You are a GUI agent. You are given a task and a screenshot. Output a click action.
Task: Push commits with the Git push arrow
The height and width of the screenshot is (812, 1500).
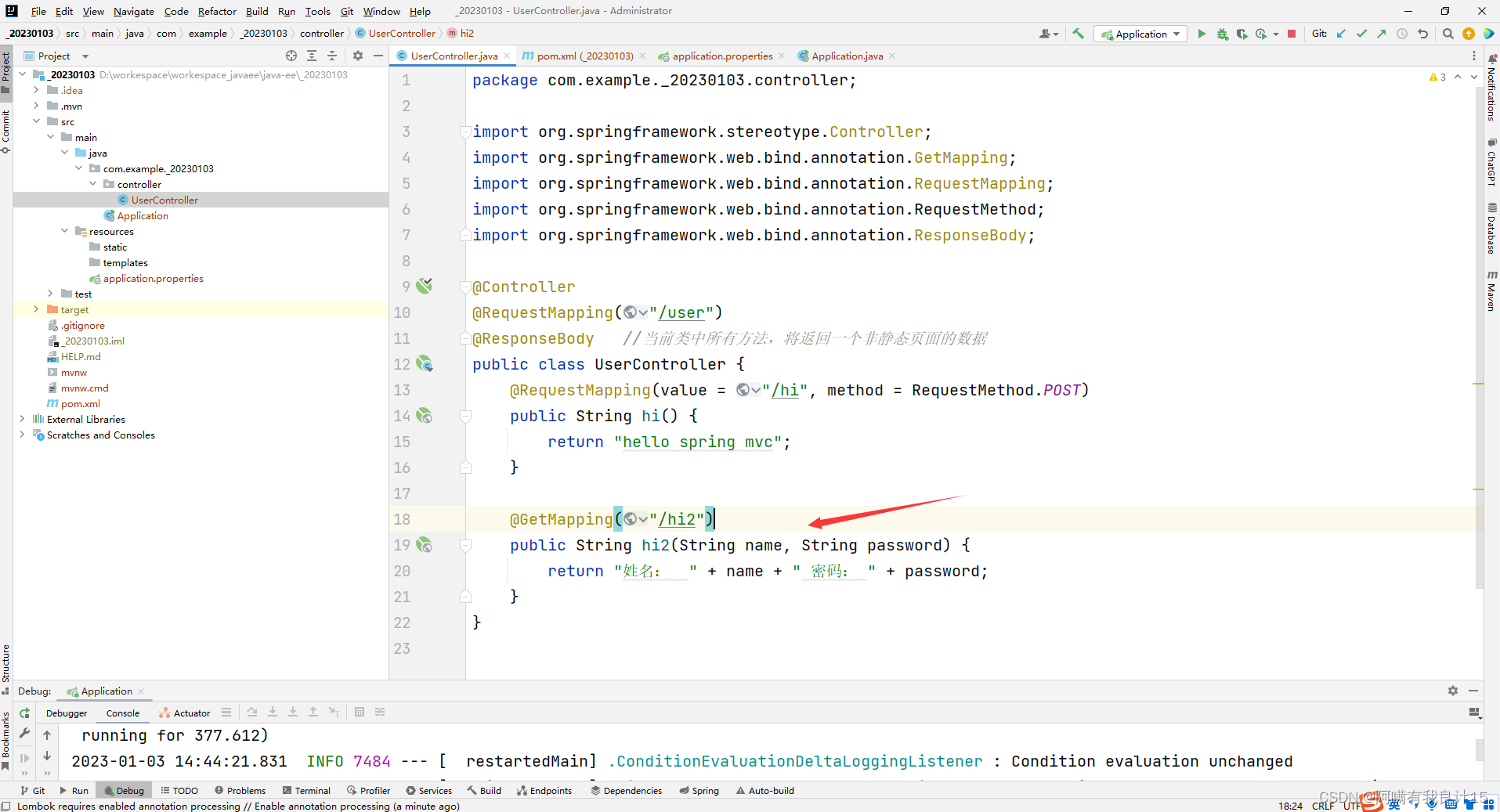pyautogui.click(x=1382, y=34)
